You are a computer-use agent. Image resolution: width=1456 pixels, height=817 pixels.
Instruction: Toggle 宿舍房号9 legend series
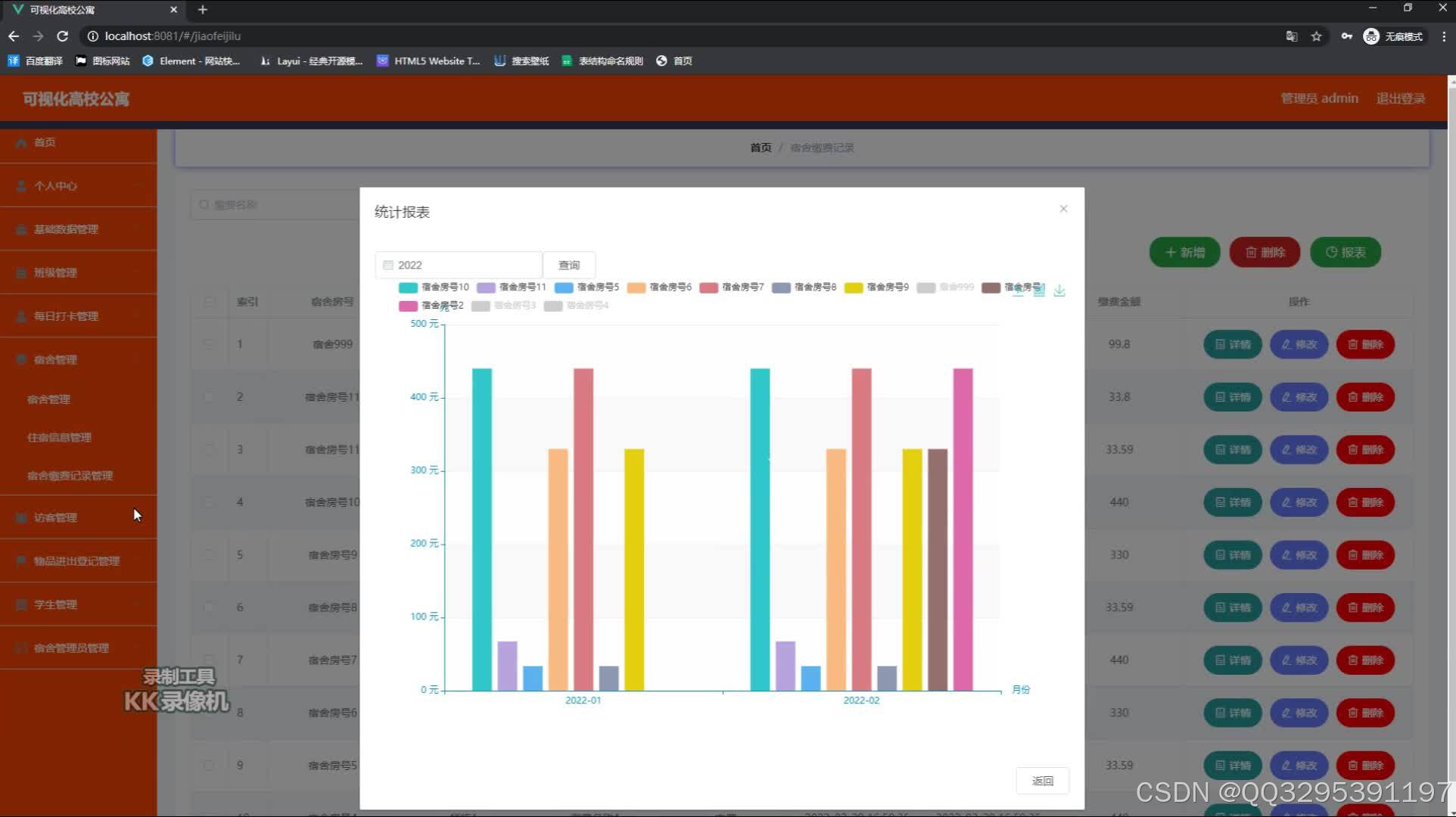tap(877, 287)
